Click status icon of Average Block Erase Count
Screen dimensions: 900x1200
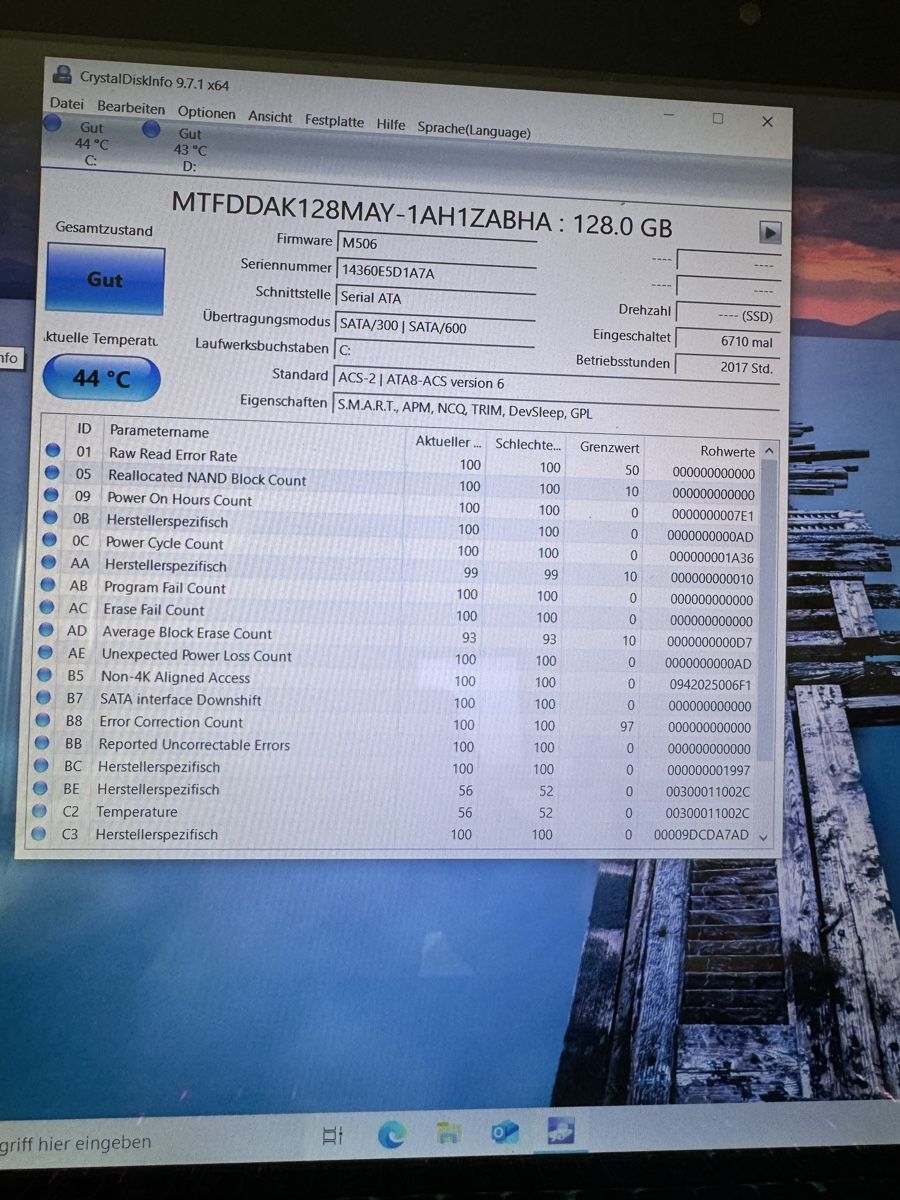click(46, 630)
